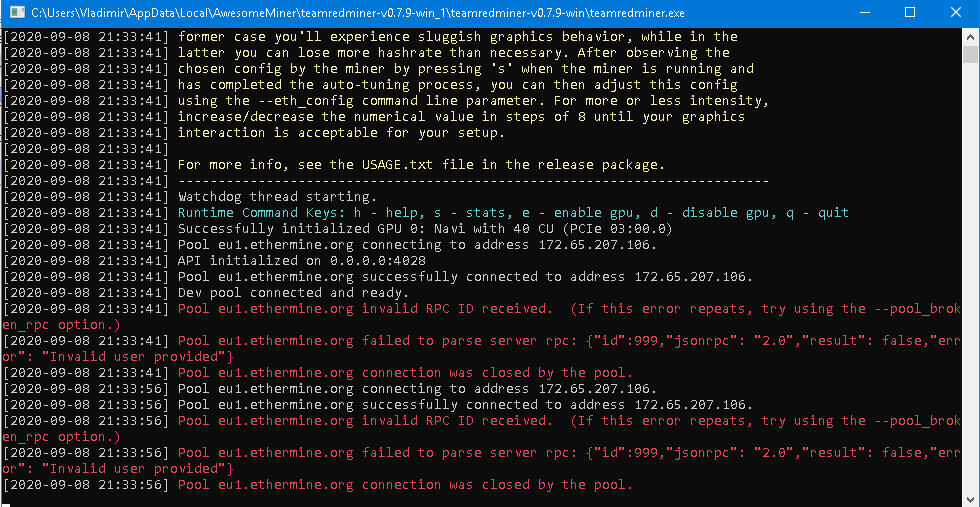Maximize the teamredminer console window
This screenshot has width=980, height=507.
(910, 12)
